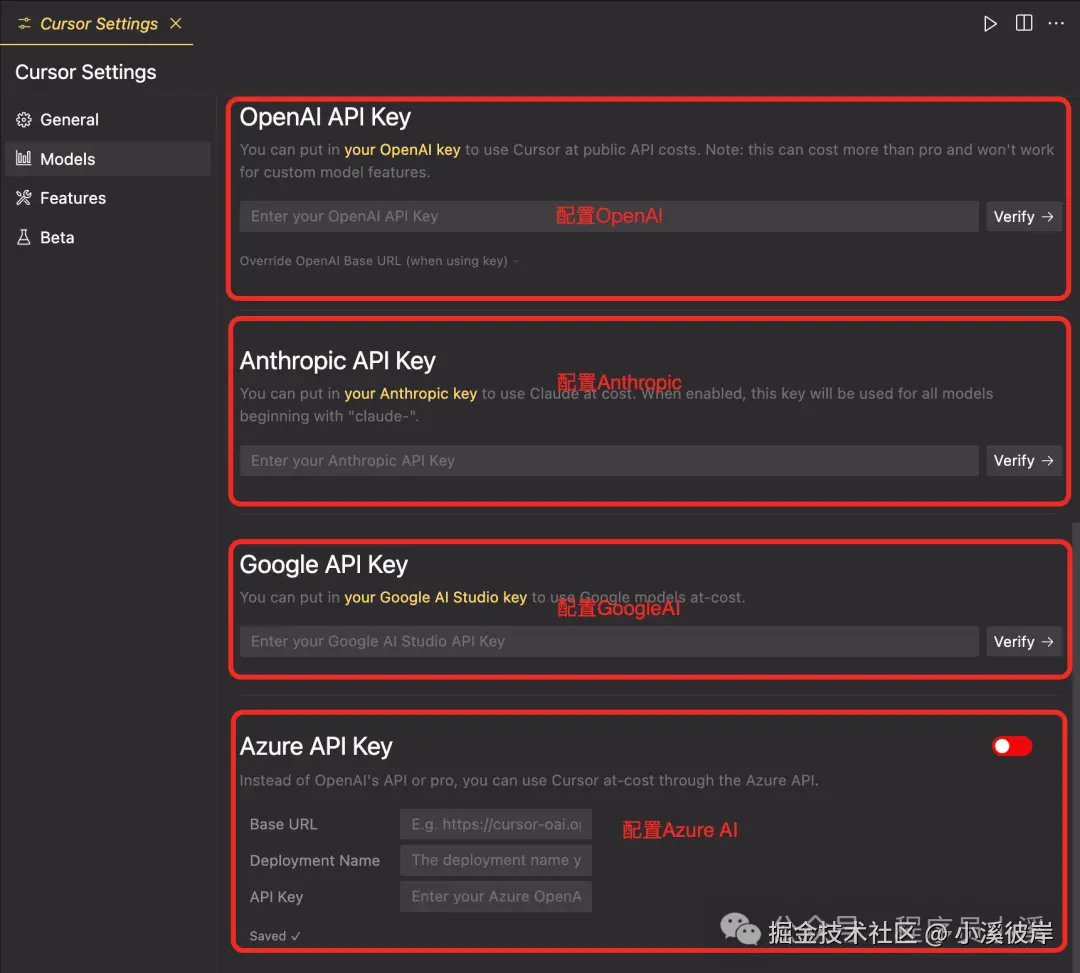Click the 'Azure API Key' heading
This screenshot has width=1080, height=973.
(x=316, y=747)
